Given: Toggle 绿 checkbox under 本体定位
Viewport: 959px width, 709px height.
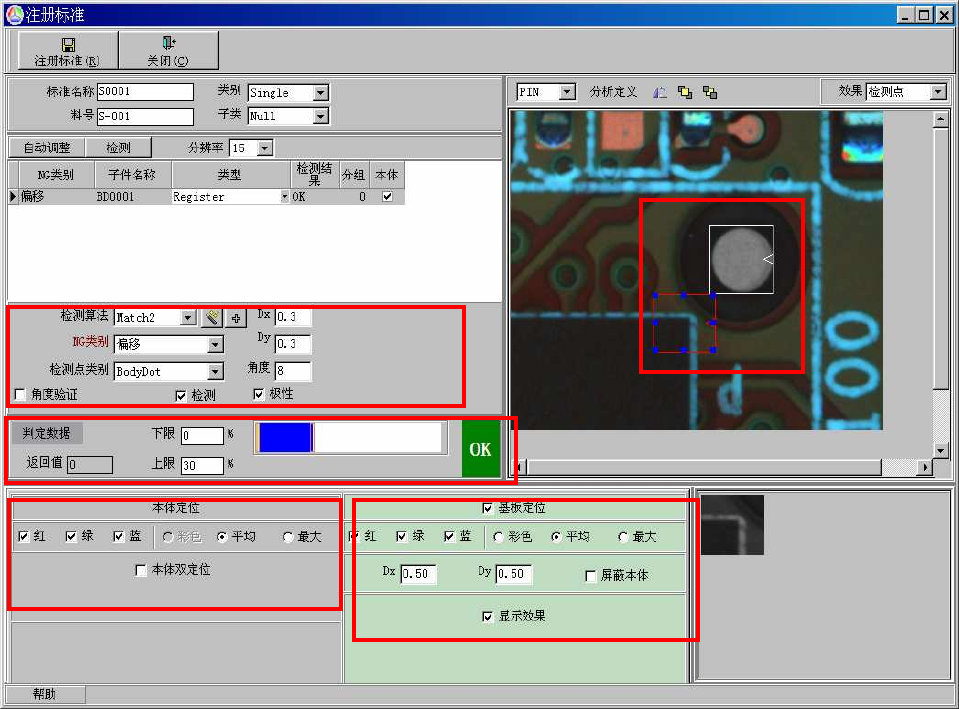Looking at the screenshot, I should point(72,536).
